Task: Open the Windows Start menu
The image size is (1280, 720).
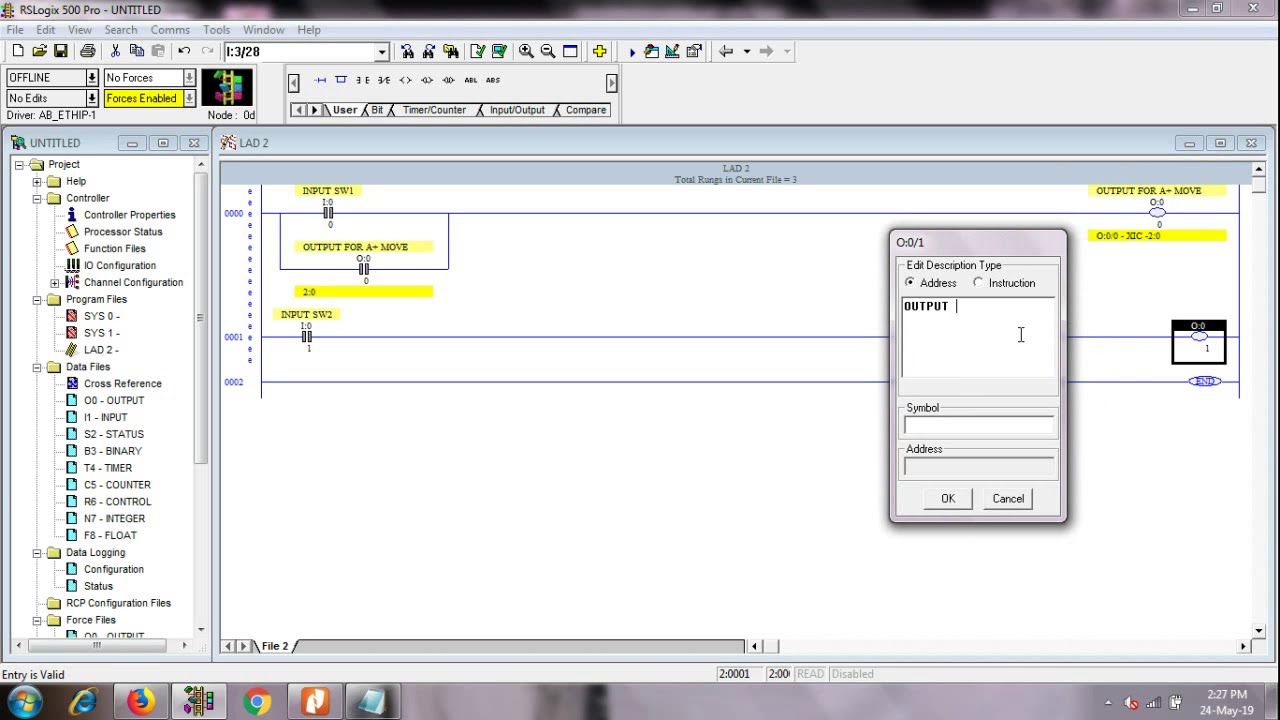Action: 24,702
